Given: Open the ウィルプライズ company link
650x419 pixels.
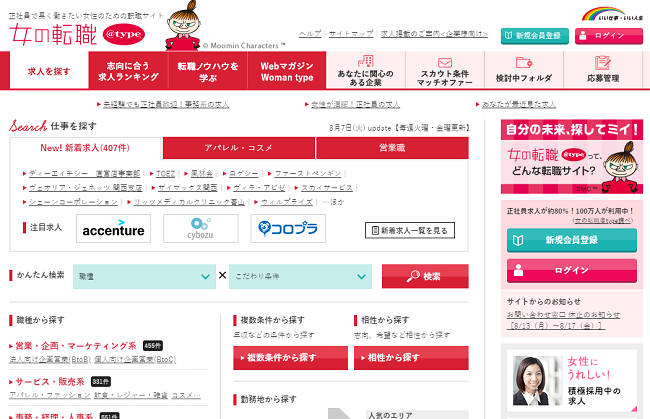Looking at the screenshot, I should tap(286, 202).
